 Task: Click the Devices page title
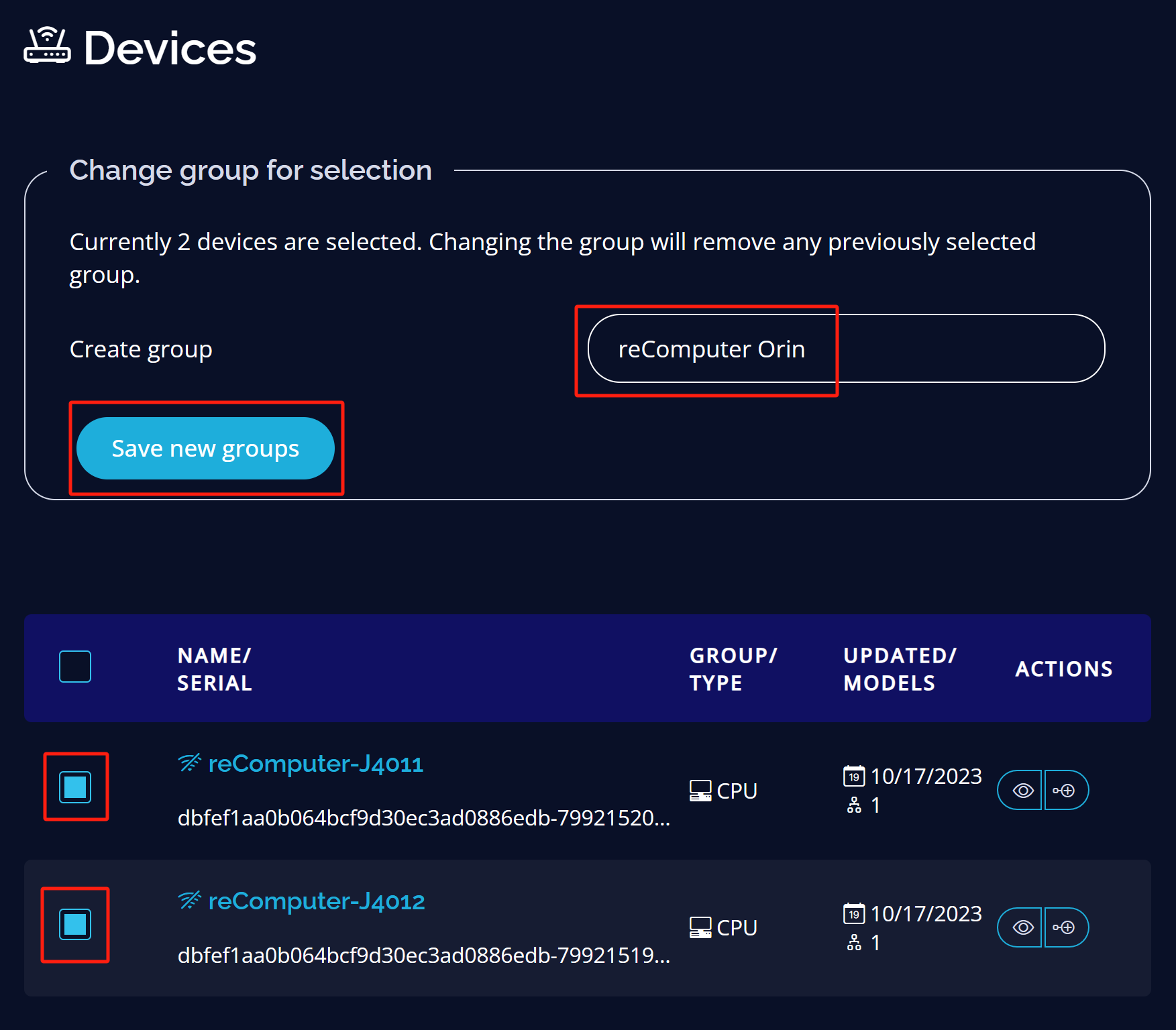tap(170, 48)
